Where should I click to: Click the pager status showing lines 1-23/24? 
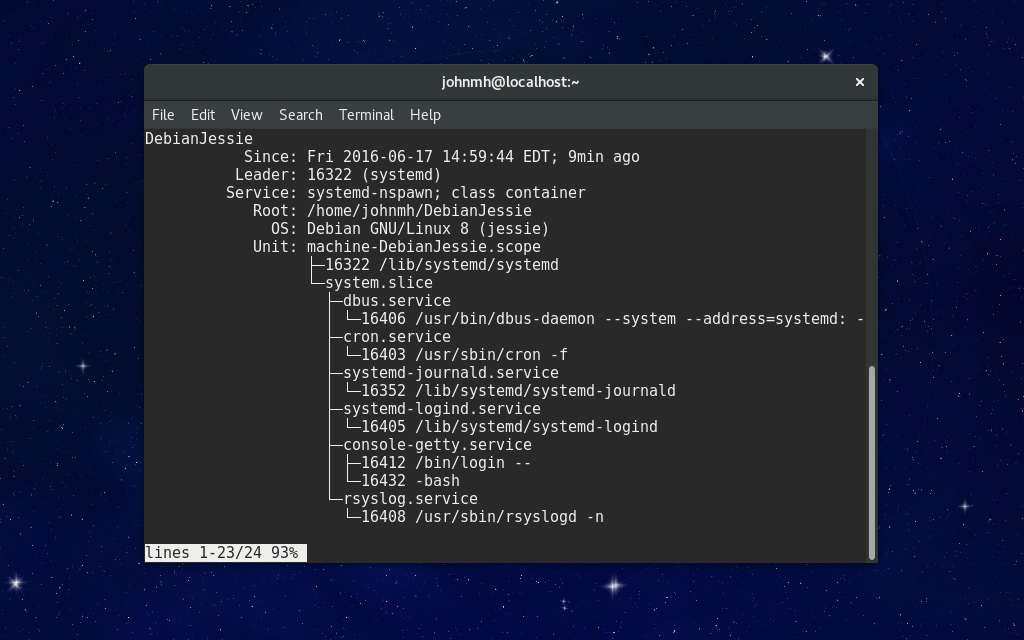pyautogui.click(x=225, y=552)
